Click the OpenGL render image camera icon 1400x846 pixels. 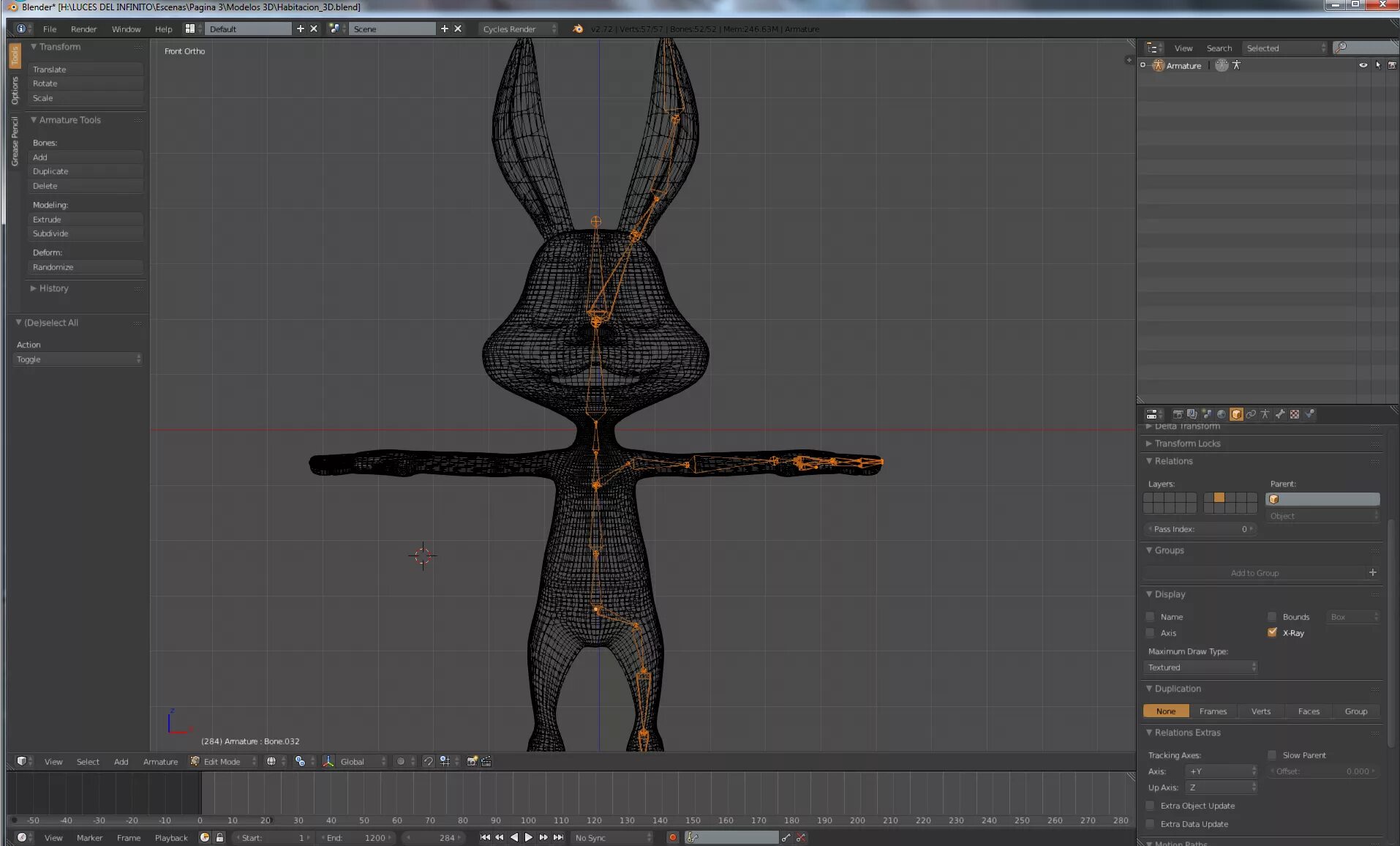pyautogui.click(x=473, y=761)
